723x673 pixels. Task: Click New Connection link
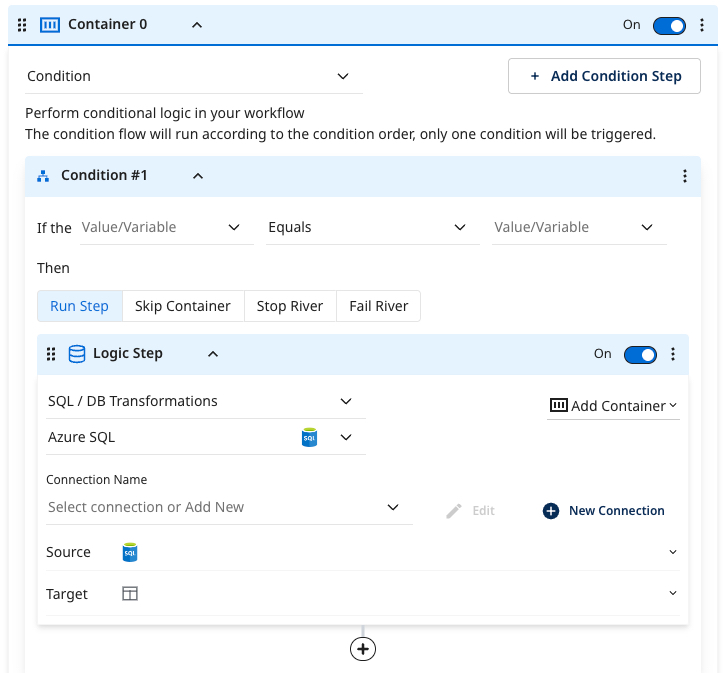[x=604, y=510]
